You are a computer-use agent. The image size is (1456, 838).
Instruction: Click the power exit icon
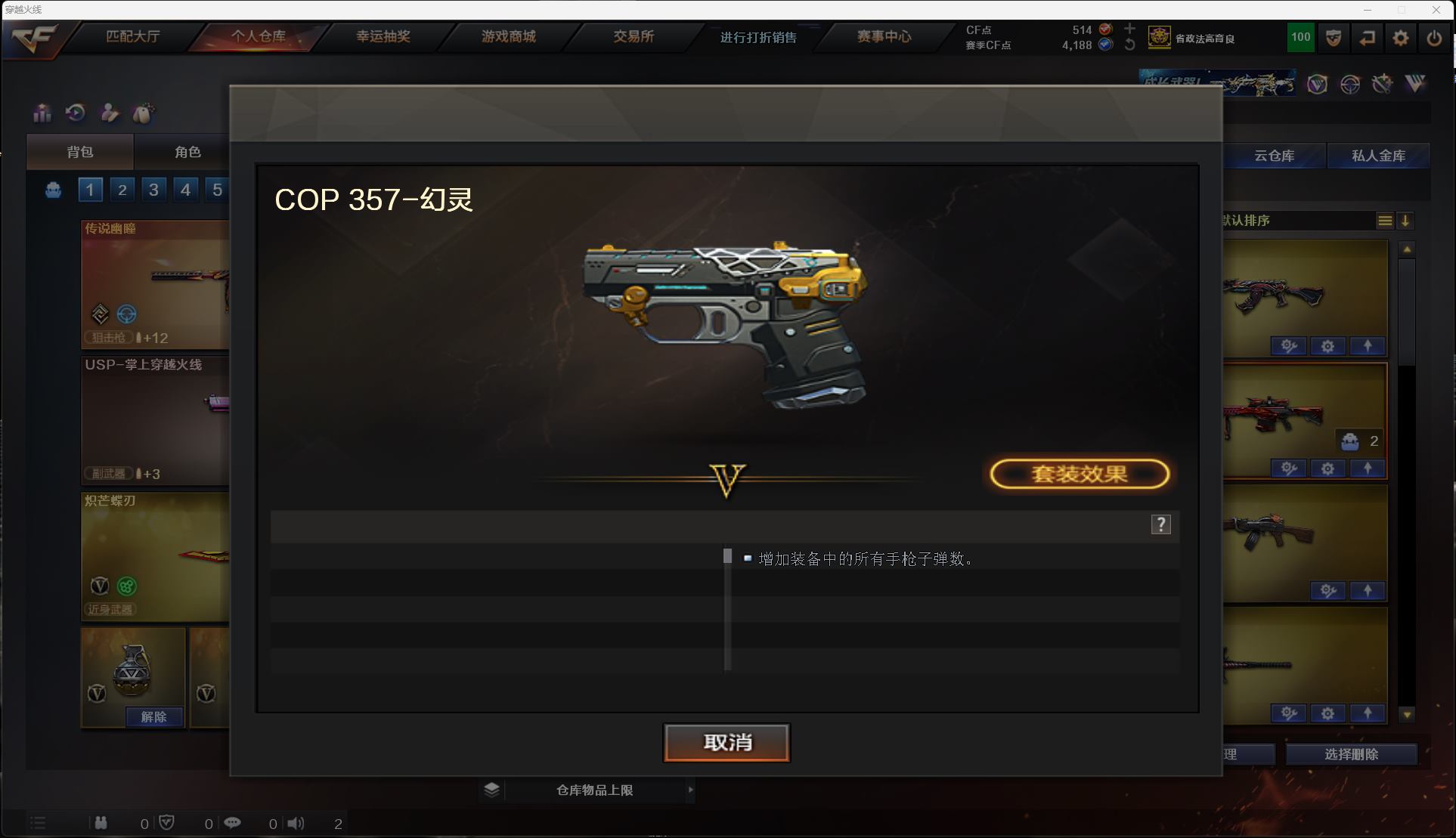tap(1433, 38)
